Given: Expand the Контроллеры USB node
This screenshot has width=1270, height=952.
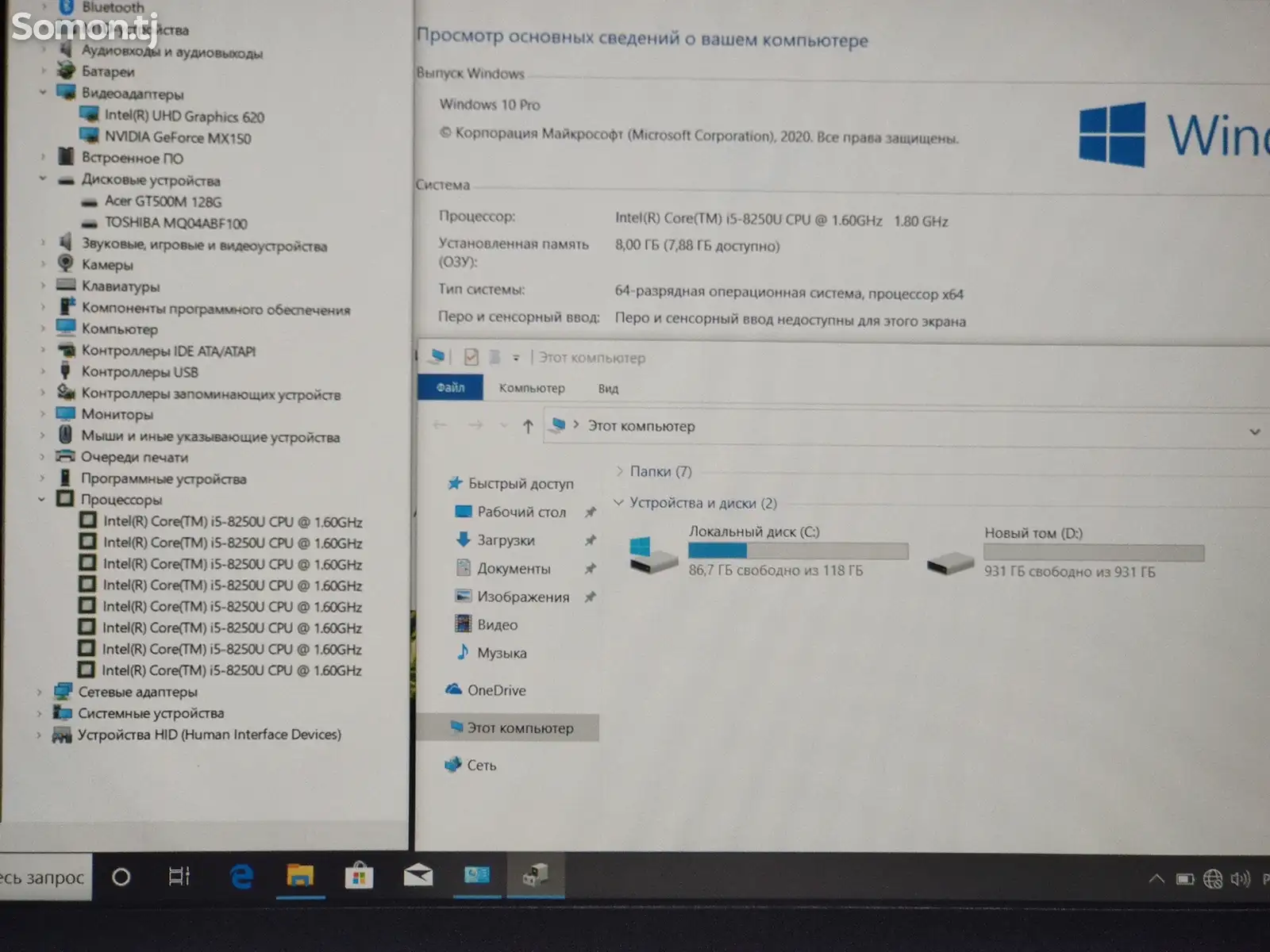Looking at the screenshot, I should click(x=43, y=371).
